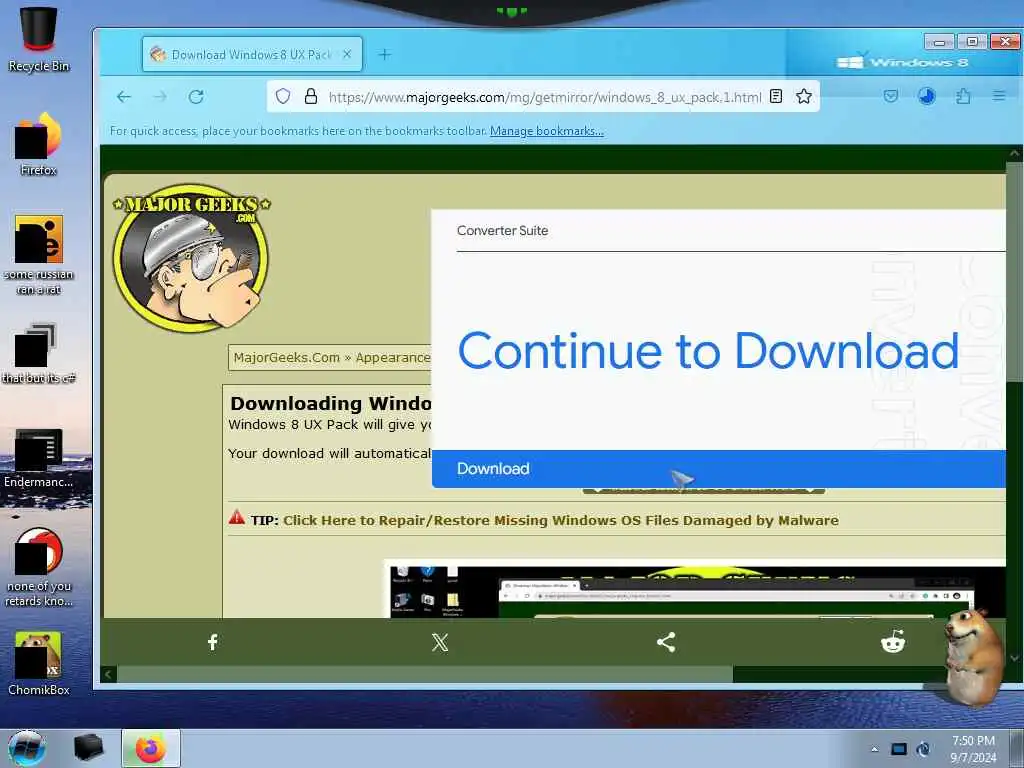Screen dimensions: 1024x768
Task: Share the page on Reddit
Action: pyautogui.click(x=893, y=642)
